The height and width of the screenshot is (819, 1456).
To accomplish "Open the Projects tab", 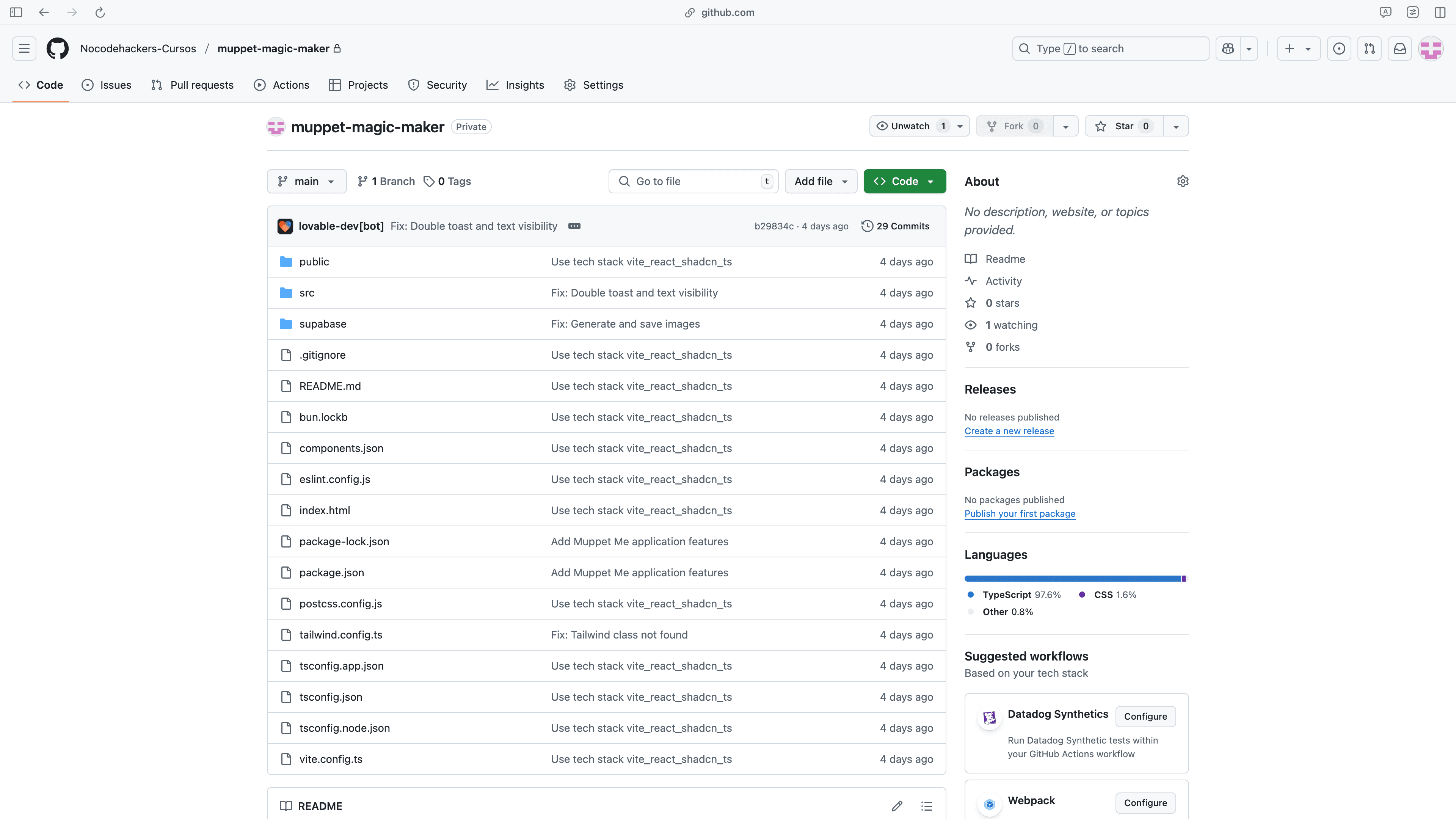I will point(358,85).
